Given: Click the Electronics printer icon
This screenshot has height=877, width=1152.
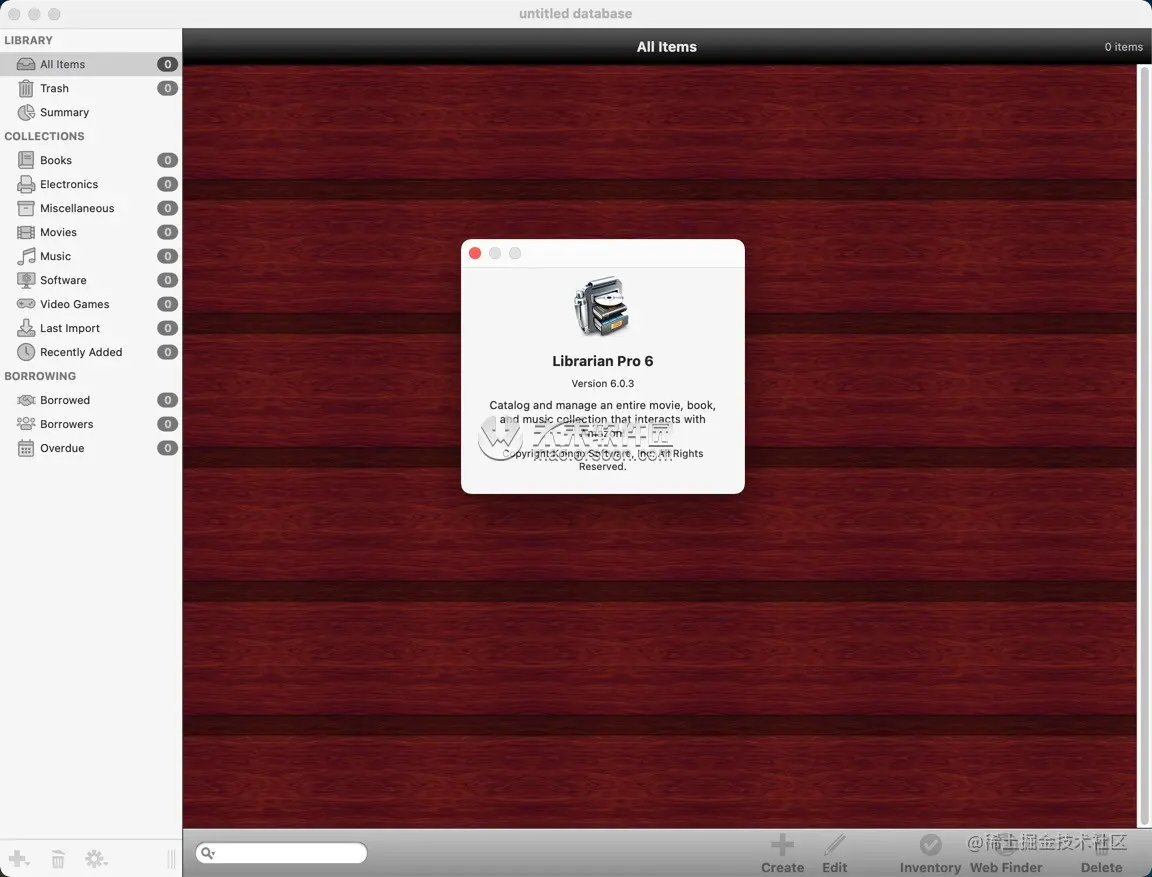Looking at the screenshot, I should pos(26,184).
